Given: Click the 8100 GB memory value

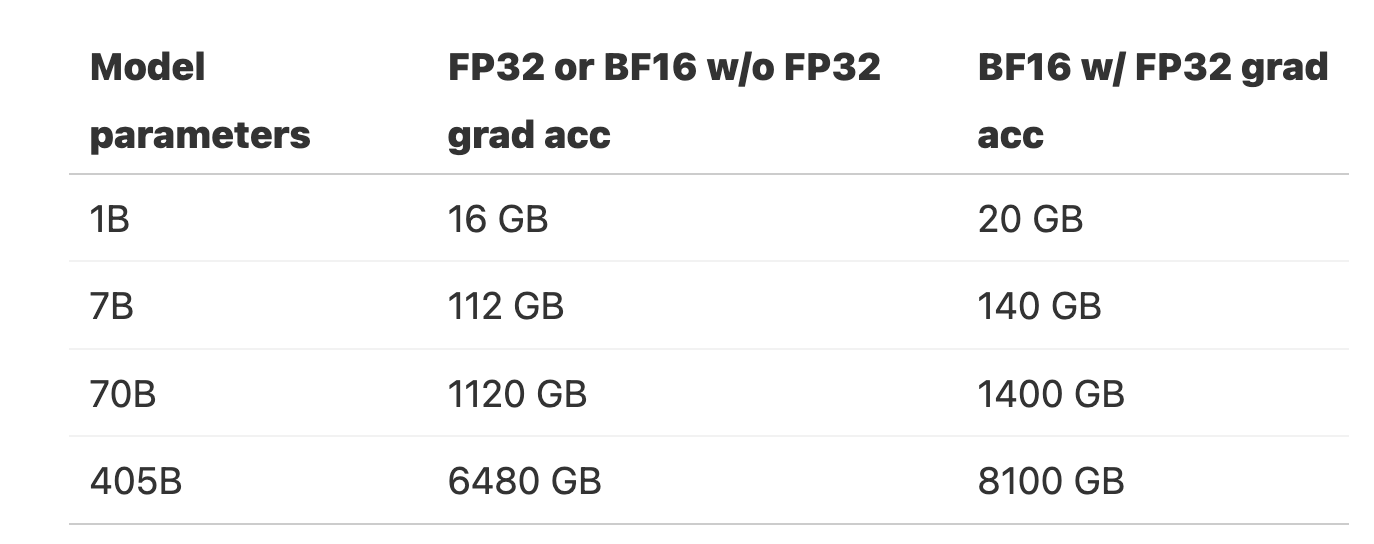Looking at the screenshot, I should click(1051, 481).
